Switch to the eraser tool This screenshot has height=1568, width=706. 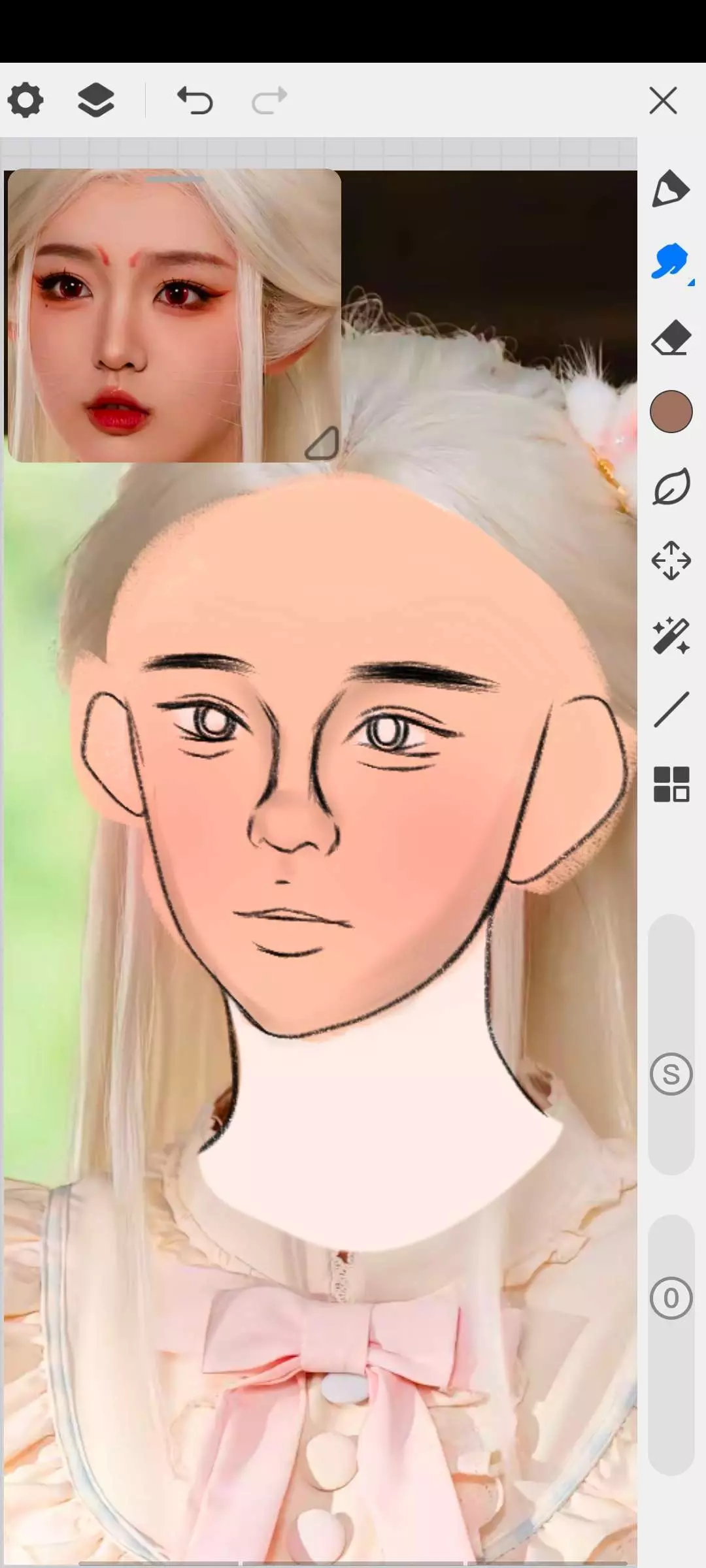671,338
